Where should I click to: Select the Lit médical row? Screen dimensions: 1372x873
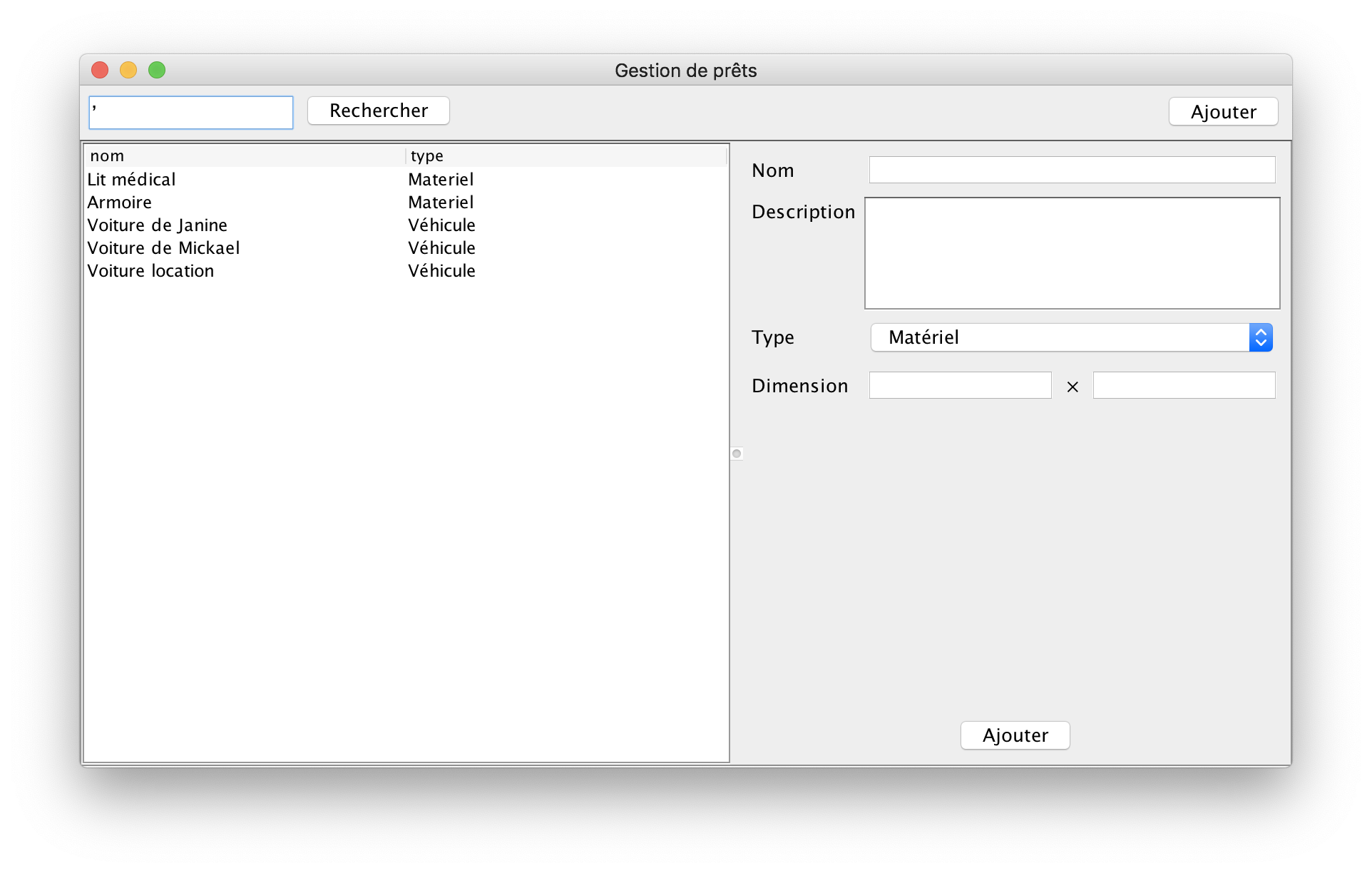131,180
